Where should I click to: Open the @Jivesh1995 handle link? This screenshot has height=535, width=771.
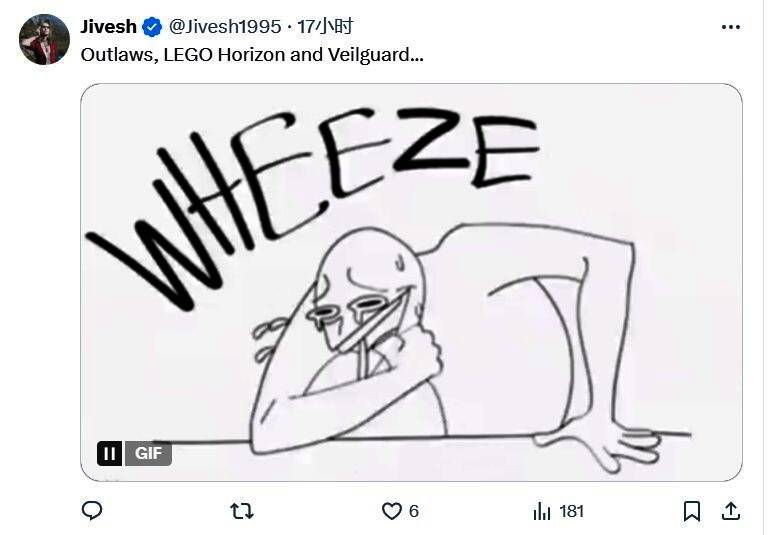click(x=225, y=27)
